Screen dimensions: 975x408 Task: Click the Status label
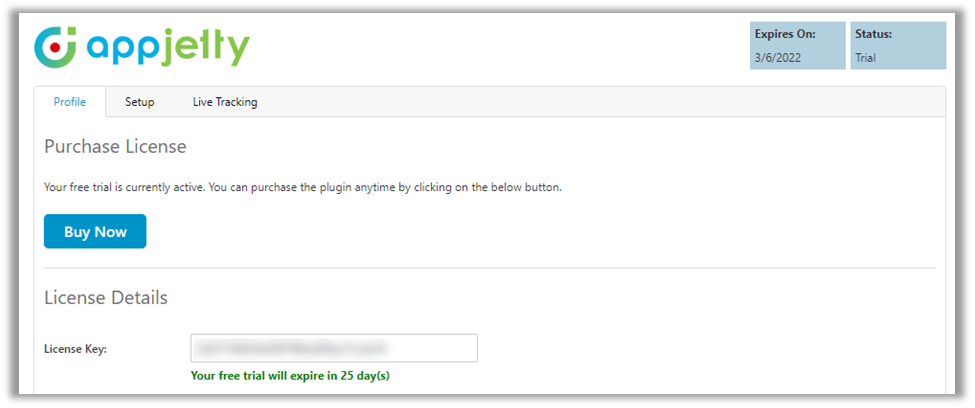[873, 34]
